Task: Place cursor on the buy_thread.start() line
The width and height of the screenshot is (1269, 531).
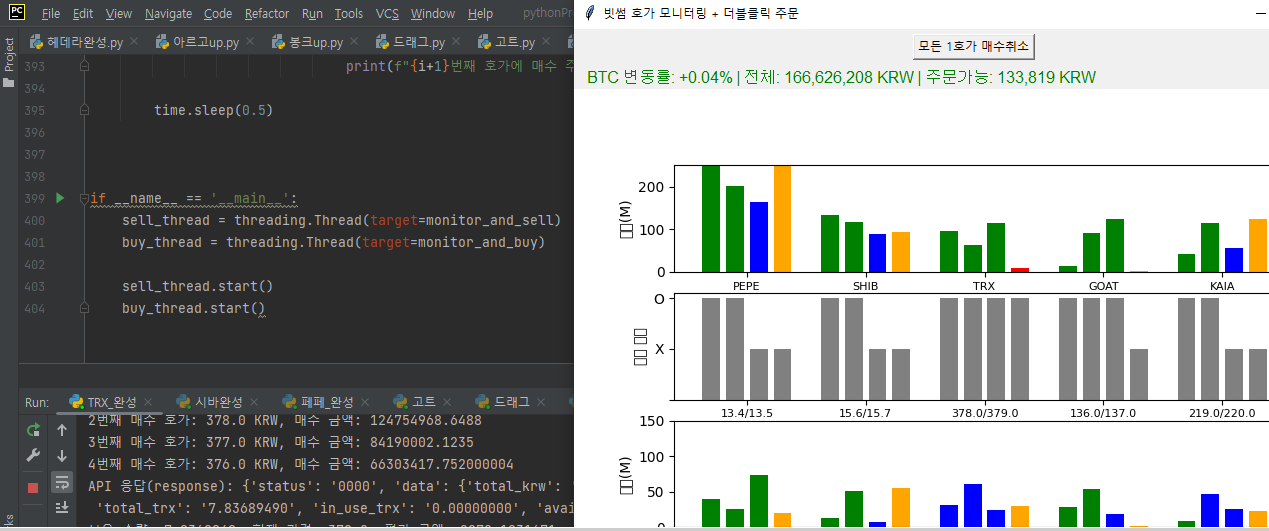Action: (194, 308)
